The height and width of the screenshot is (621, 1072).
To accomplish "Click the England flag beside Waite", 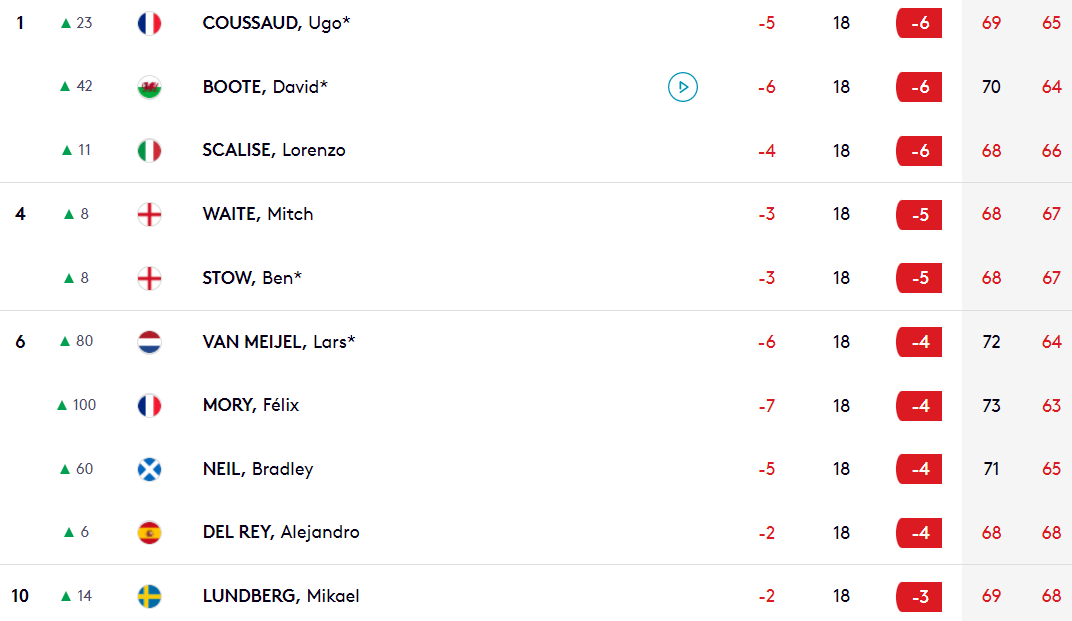I will click(x=149, y=215).
